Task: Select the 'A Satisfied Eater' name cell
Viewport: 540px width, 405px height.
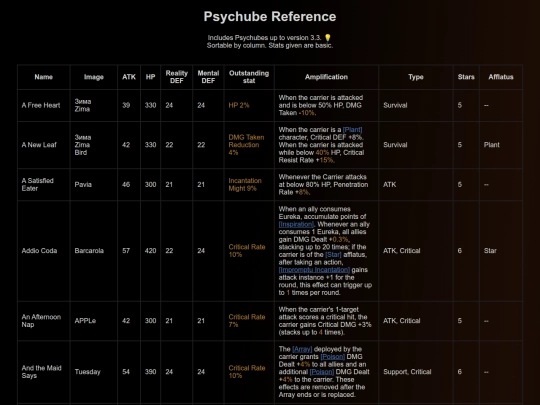Action: tap(44, 184)
